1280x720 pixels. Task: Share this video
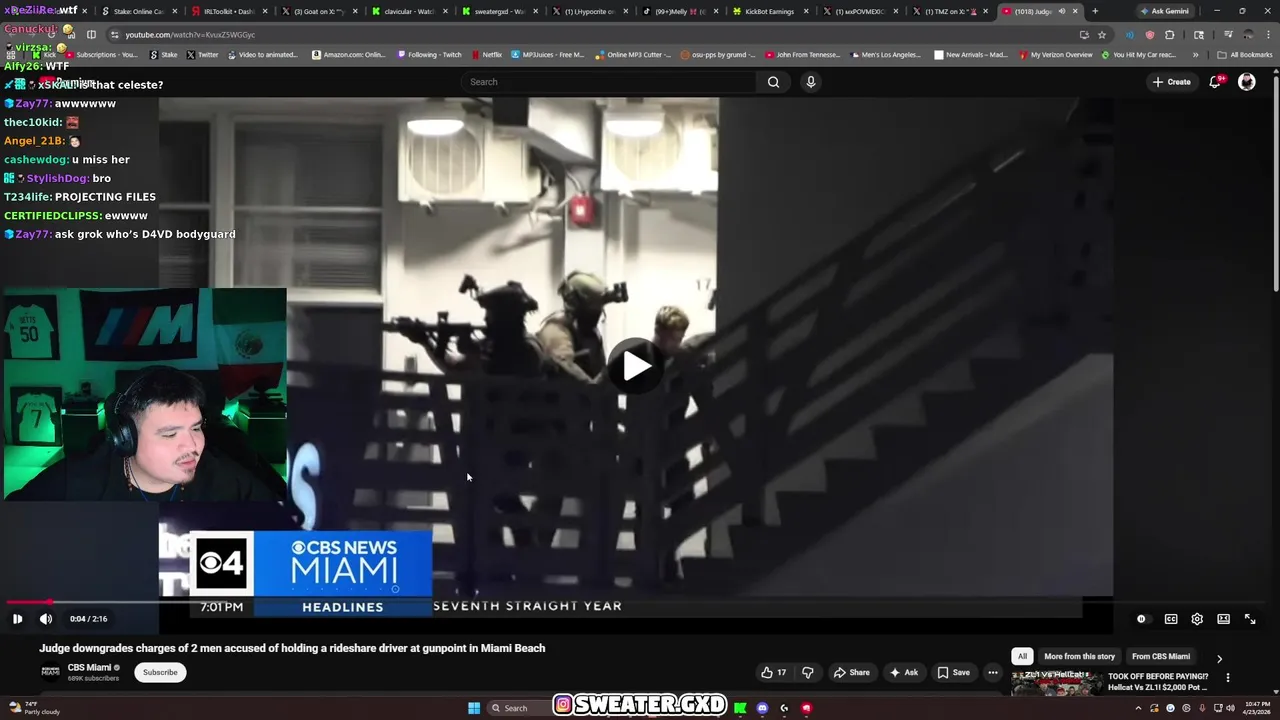coord(852,672)
